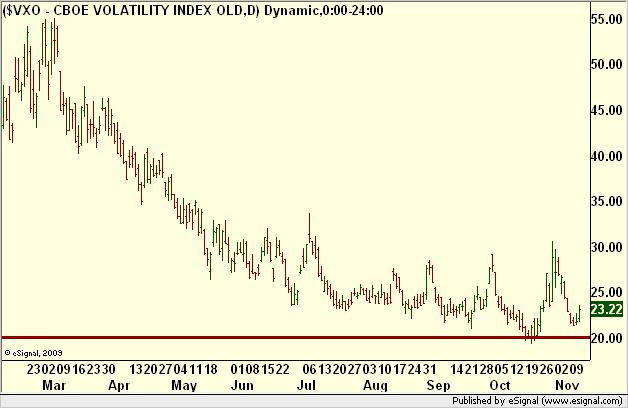Select the 20.00 price axis label
The height and width of the screenshot is (408, 628).
[x=607, y=338]
